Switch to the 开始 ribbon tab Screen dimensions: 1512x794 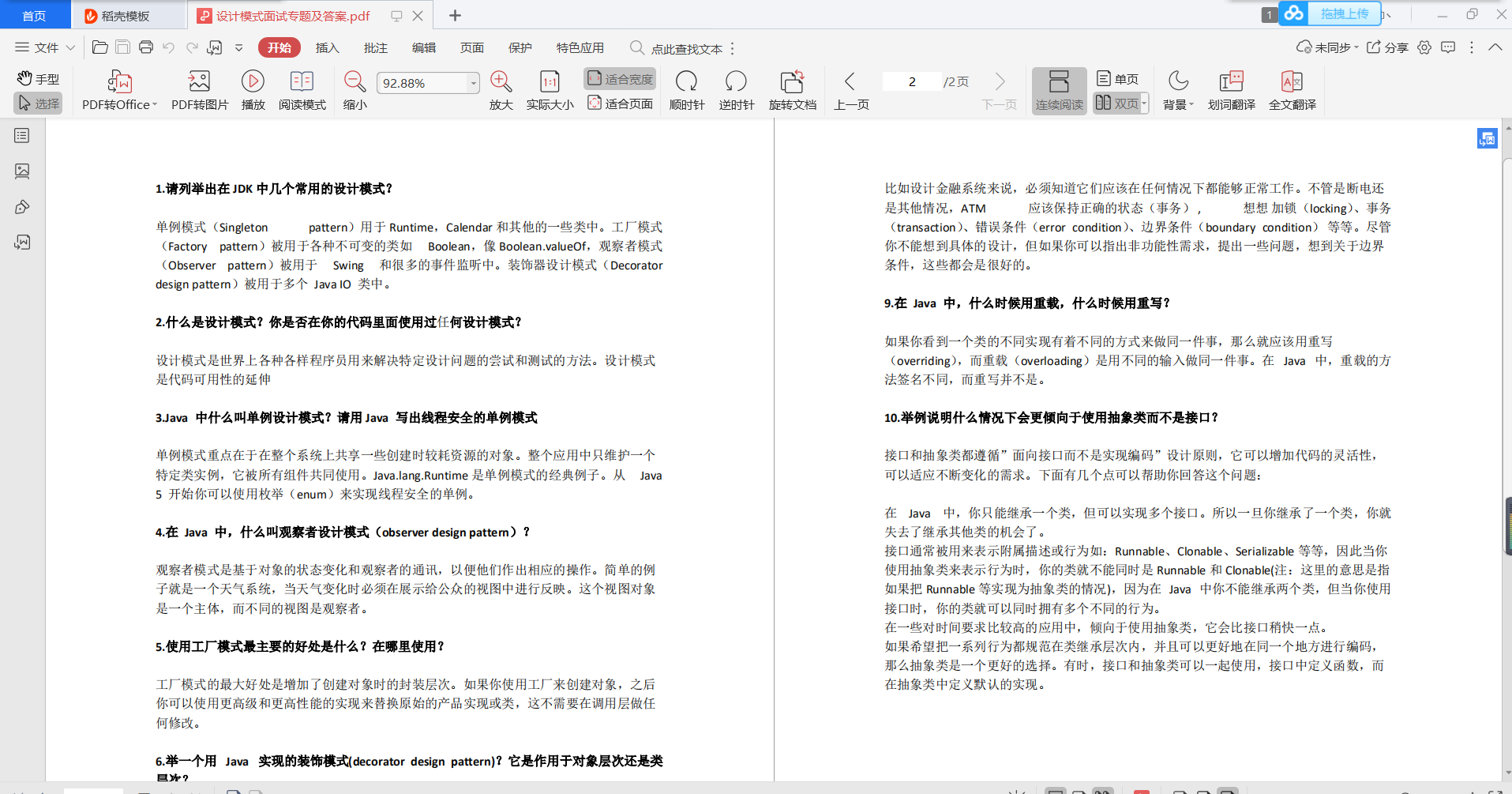point(280,47)
